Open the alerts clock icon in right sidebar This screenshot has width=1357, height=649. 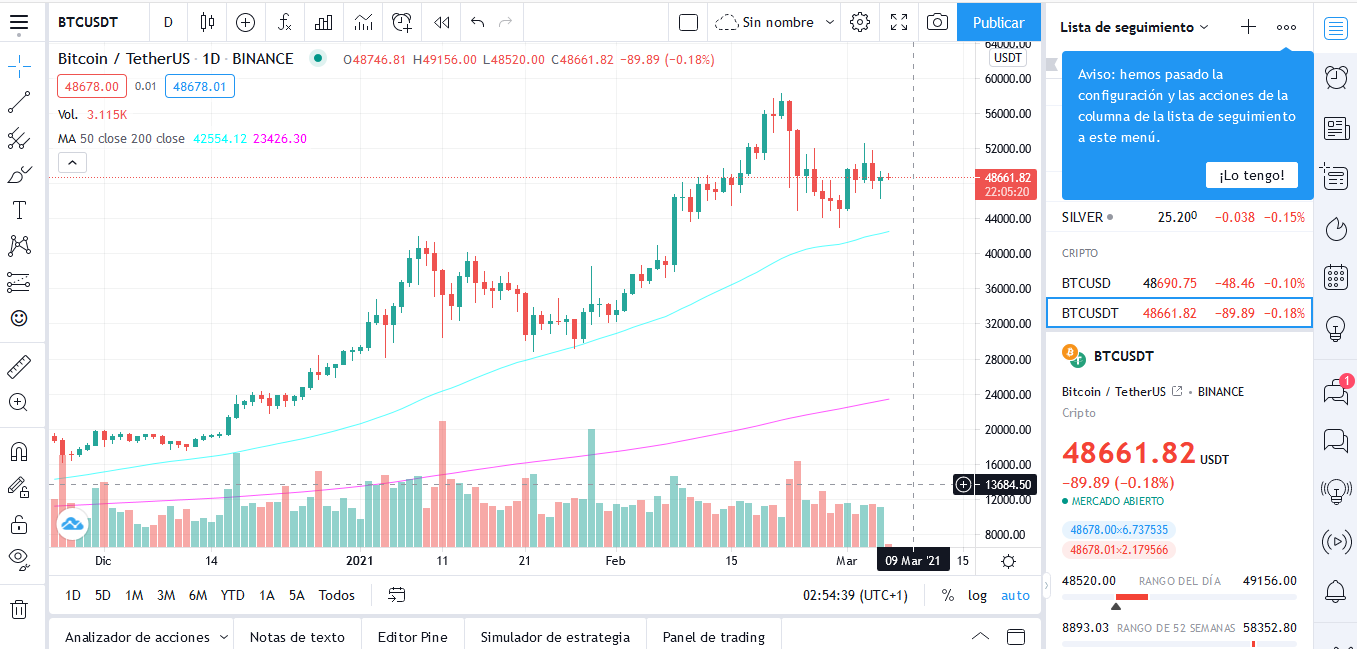point(1335,77)
